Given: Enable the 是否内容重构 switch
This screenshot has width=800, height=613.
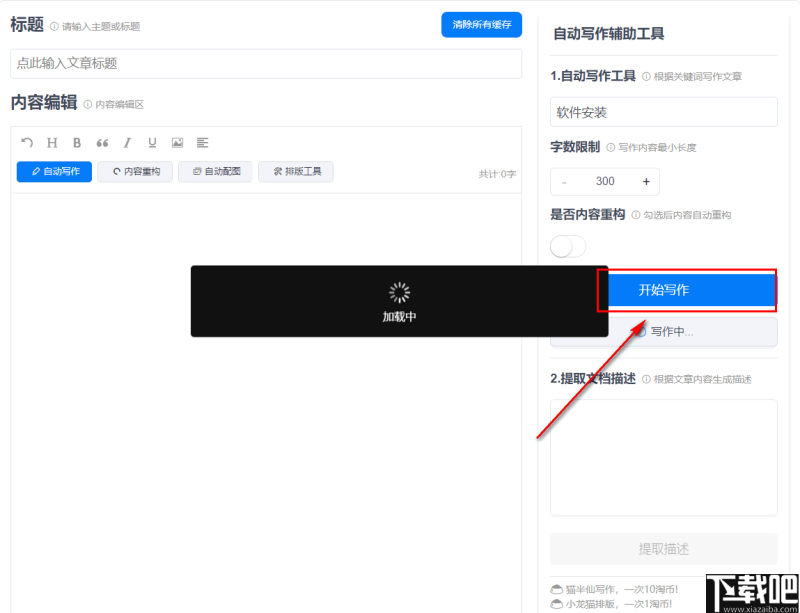Looking at the screenshot, I should point(567,244).
